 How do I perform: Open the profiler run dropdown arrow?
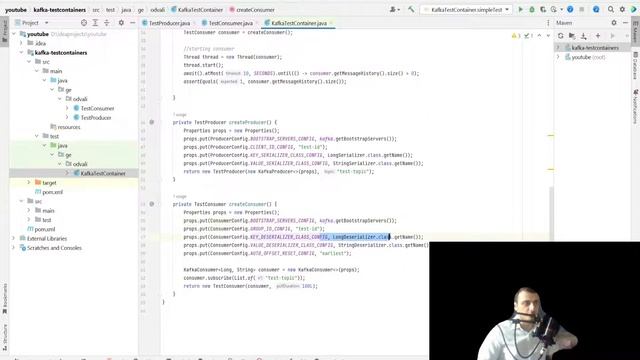pos(561,9)
